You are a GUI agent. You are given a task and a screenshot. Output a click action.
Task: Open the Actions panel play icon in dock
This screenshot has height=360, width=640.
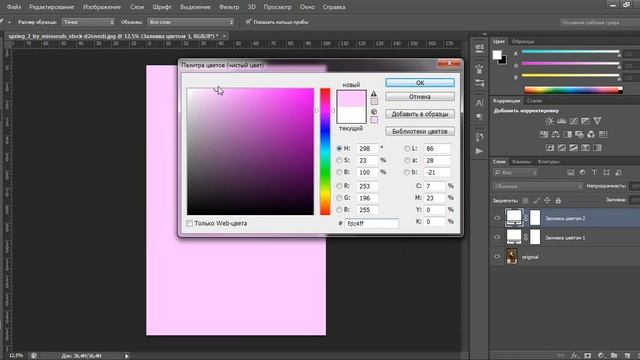479,151
